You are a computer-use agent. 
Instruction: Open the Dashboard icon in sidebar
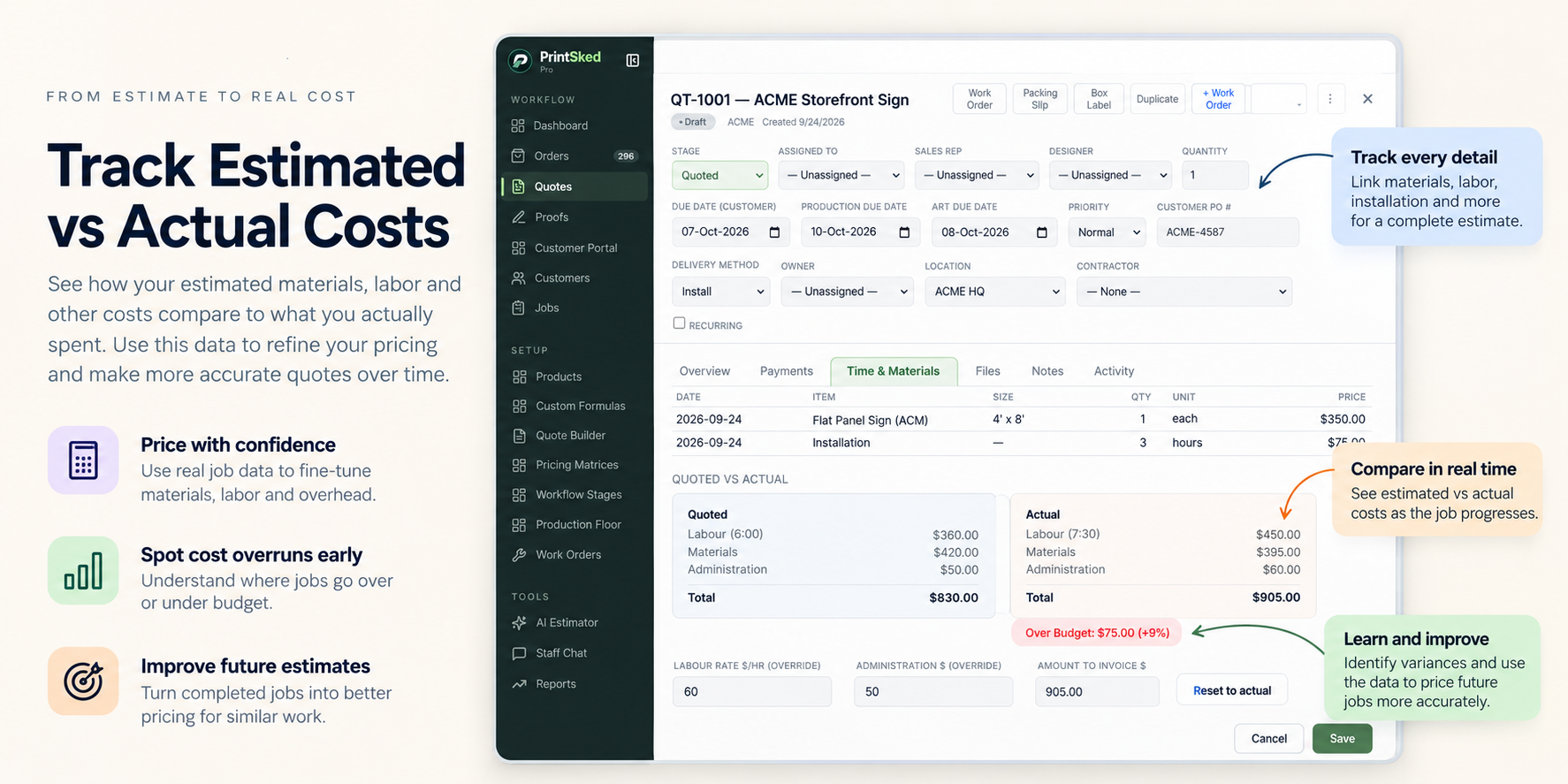click(518, 126)
